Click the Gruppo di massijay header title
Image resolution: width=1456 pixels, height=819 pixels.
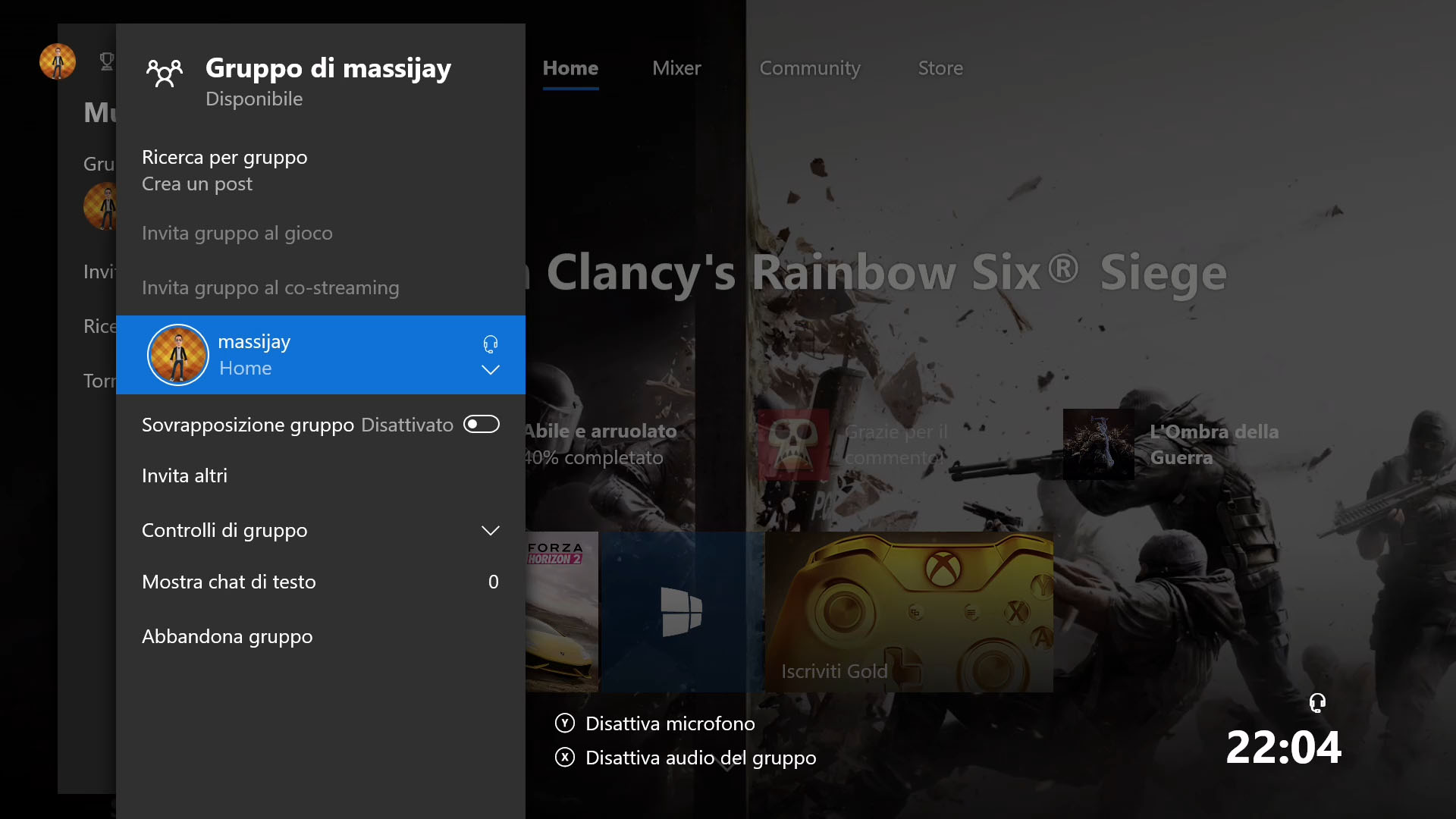coord(328,68)
